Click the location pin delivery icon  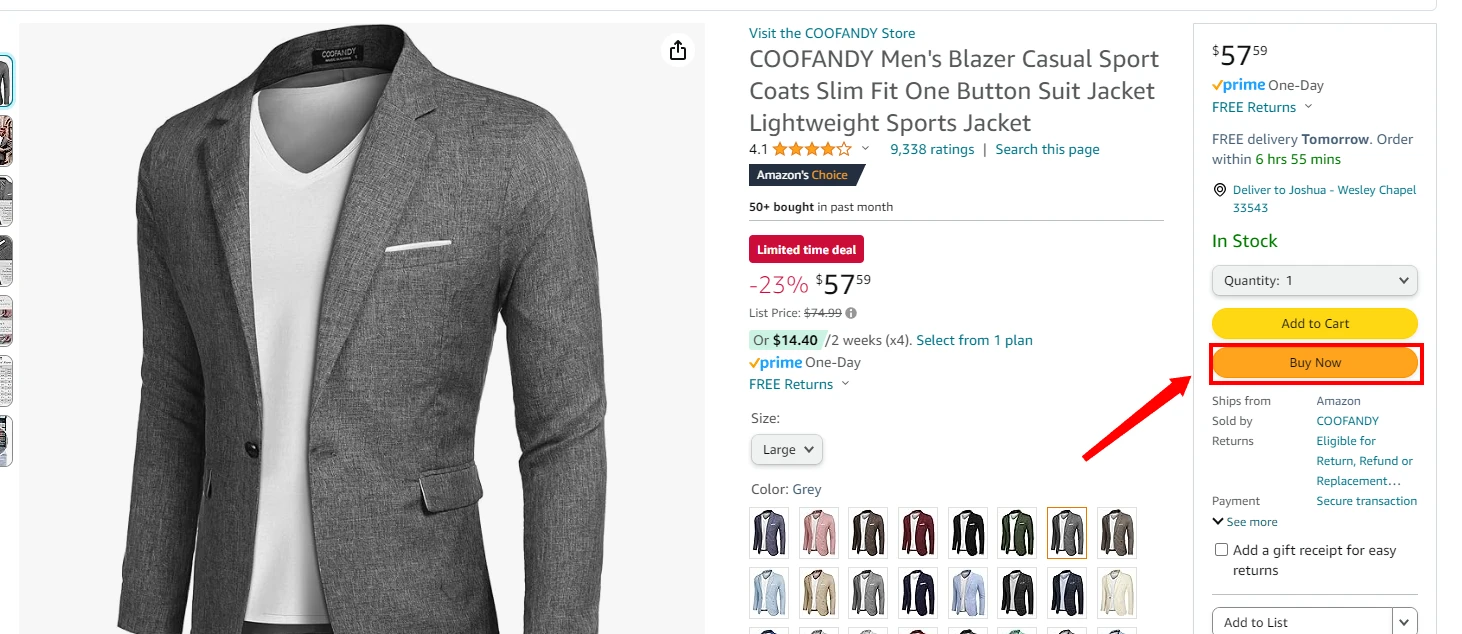(1219, 190)
